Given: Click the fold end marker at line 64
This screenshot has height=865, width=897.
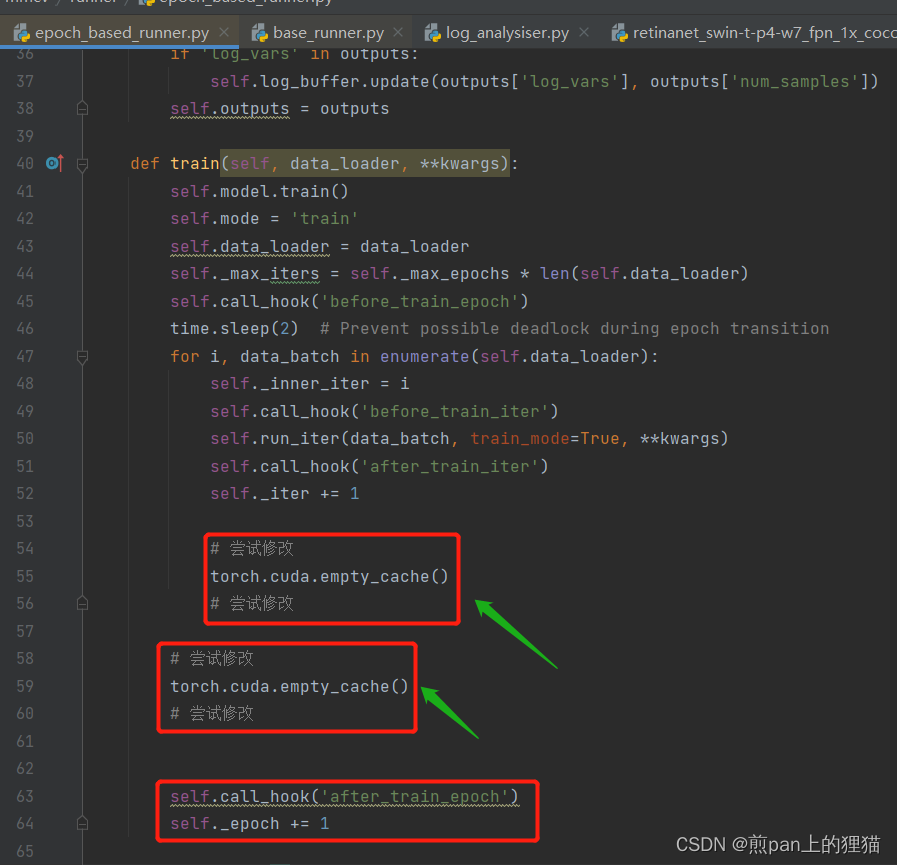Looking at the screenshot, I should pos(82,823).
